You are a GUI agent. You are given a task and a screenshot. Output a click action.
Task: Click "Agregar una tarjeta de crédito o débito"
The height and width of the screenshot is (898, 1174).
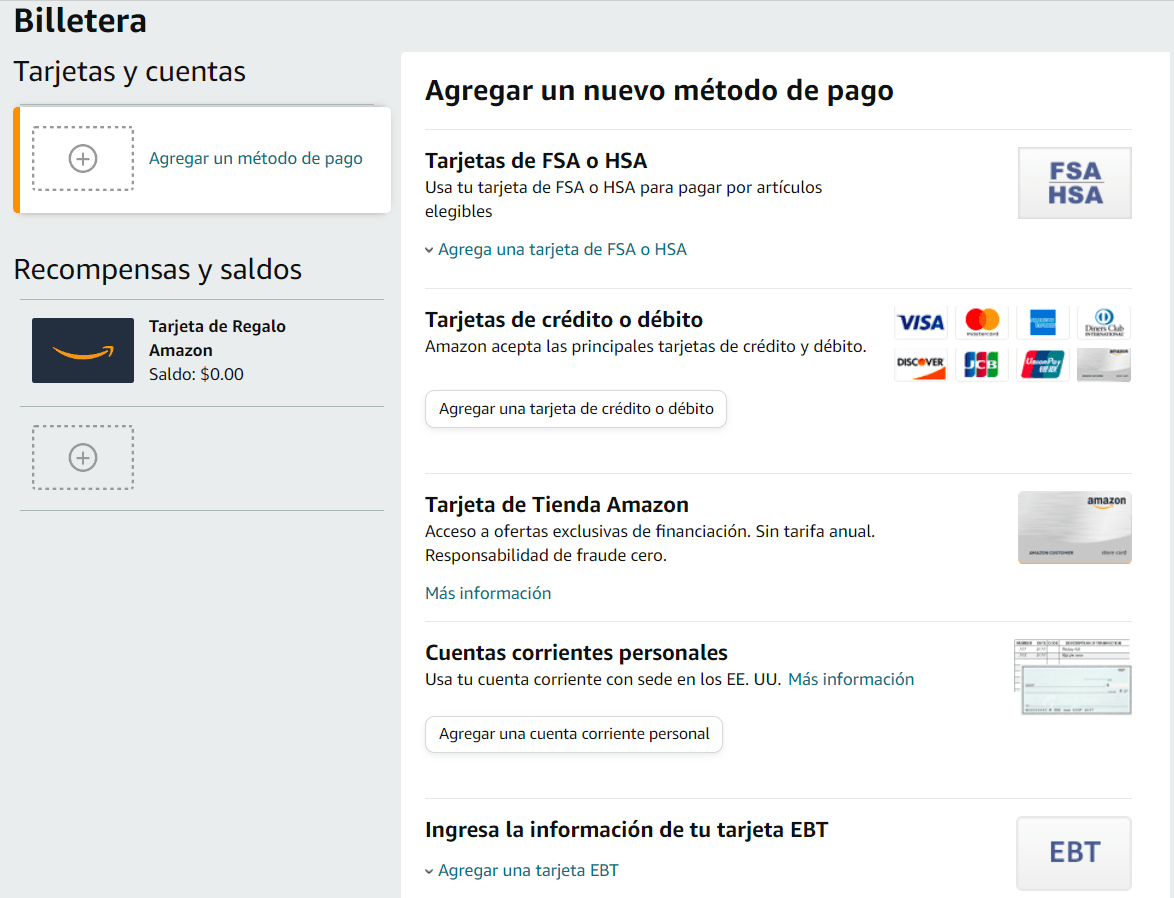point(575,409)
